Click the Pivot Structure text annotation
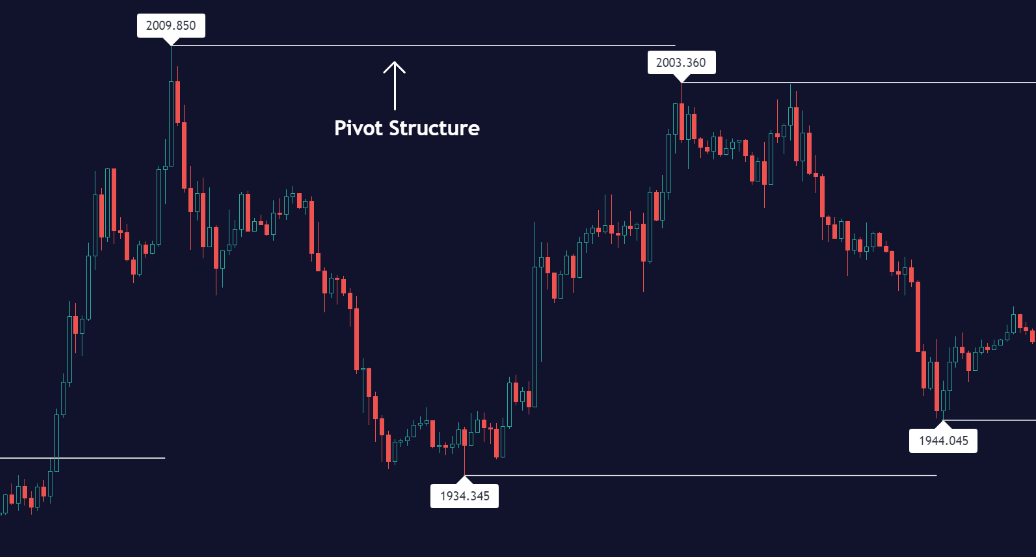1036x557 pixels. pos(407,128)
